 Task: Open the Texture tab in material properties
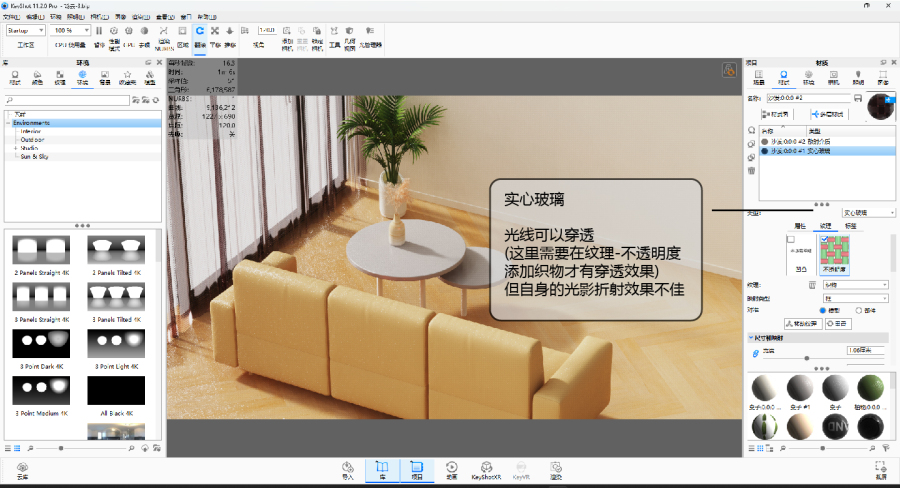825,226
